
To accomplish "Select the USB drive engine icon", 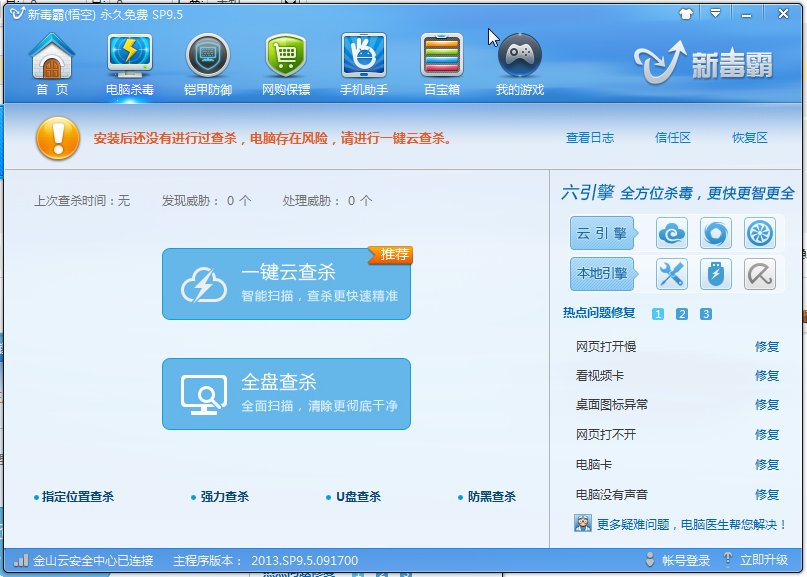I will pyautogui.click(x=716, y=274).
